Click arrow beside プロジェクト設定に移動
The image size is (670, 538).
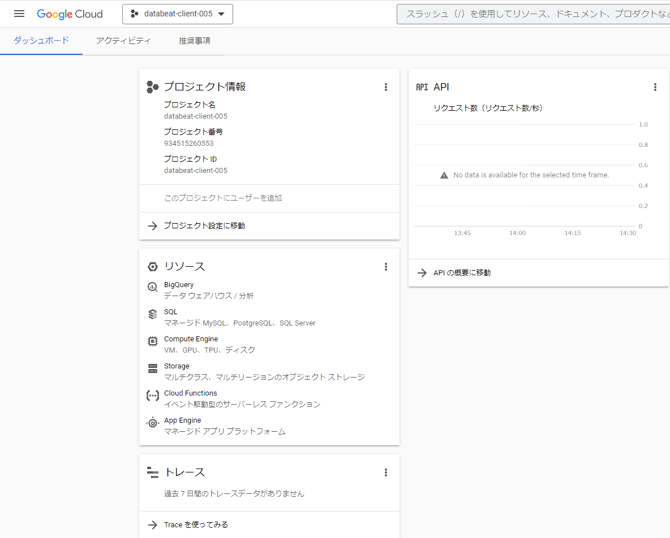[x=153, y=226]
